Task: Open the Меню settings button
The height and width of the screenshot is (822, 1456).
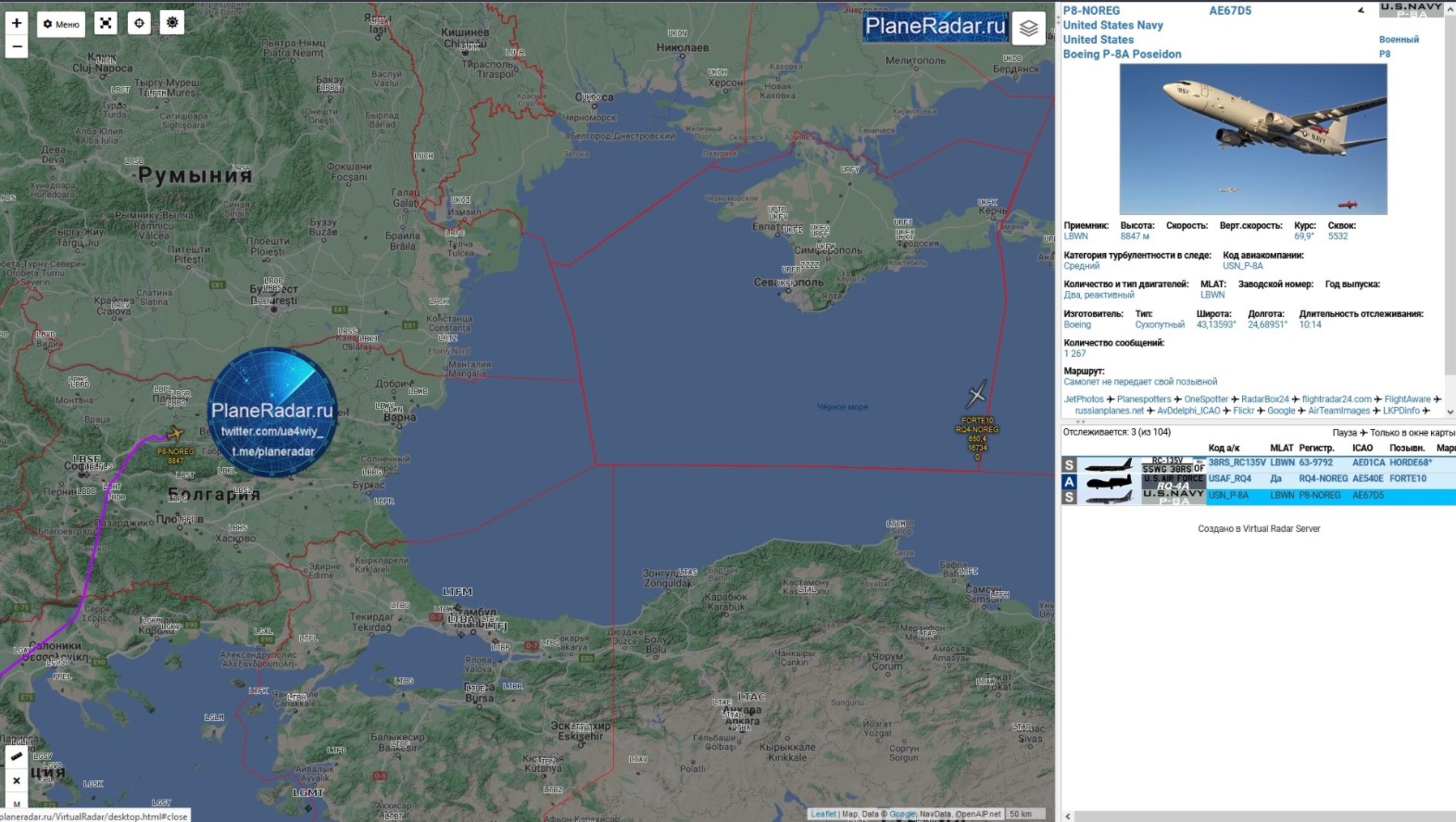Action: pos(62,24)
